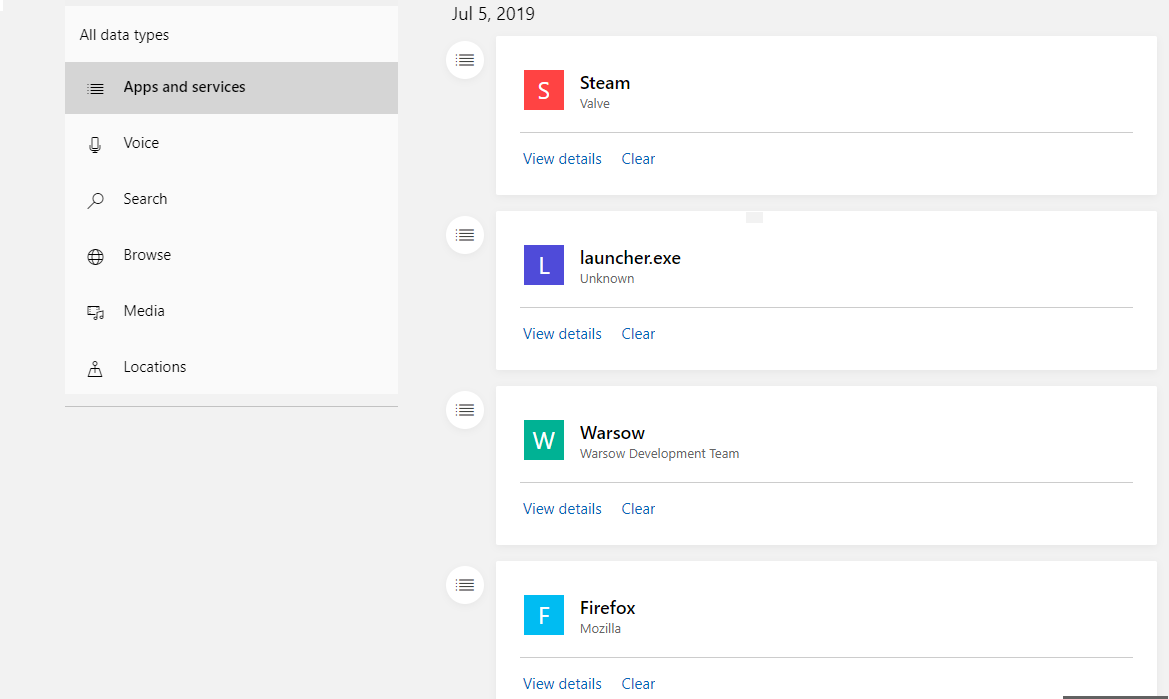
Task: Click the Media icon in sidebar
Action: click(x=95, y=312)
